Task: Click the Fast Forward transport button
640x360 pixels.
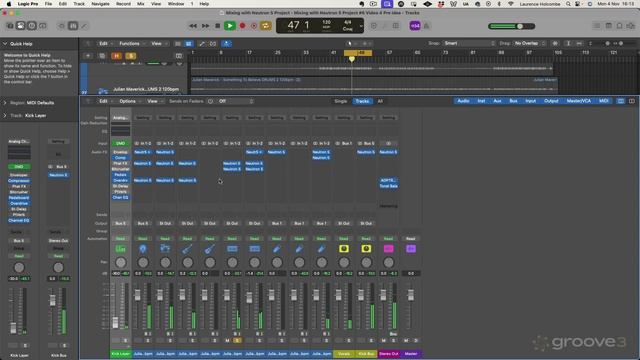Action: tap(205, 26)
